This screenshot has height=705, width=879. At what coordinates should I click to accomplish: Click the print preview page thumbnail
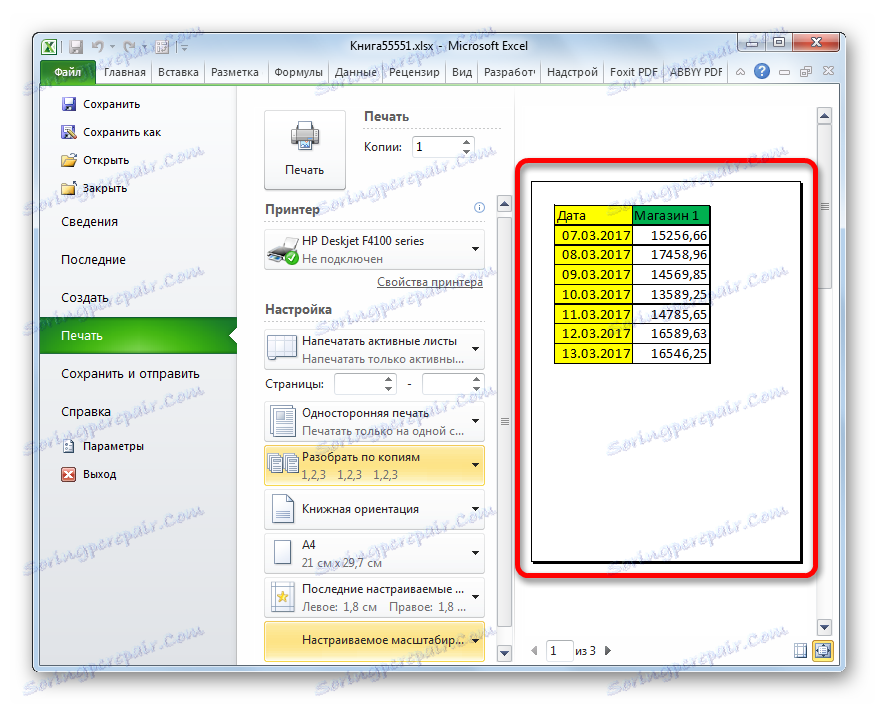[667, 372]
